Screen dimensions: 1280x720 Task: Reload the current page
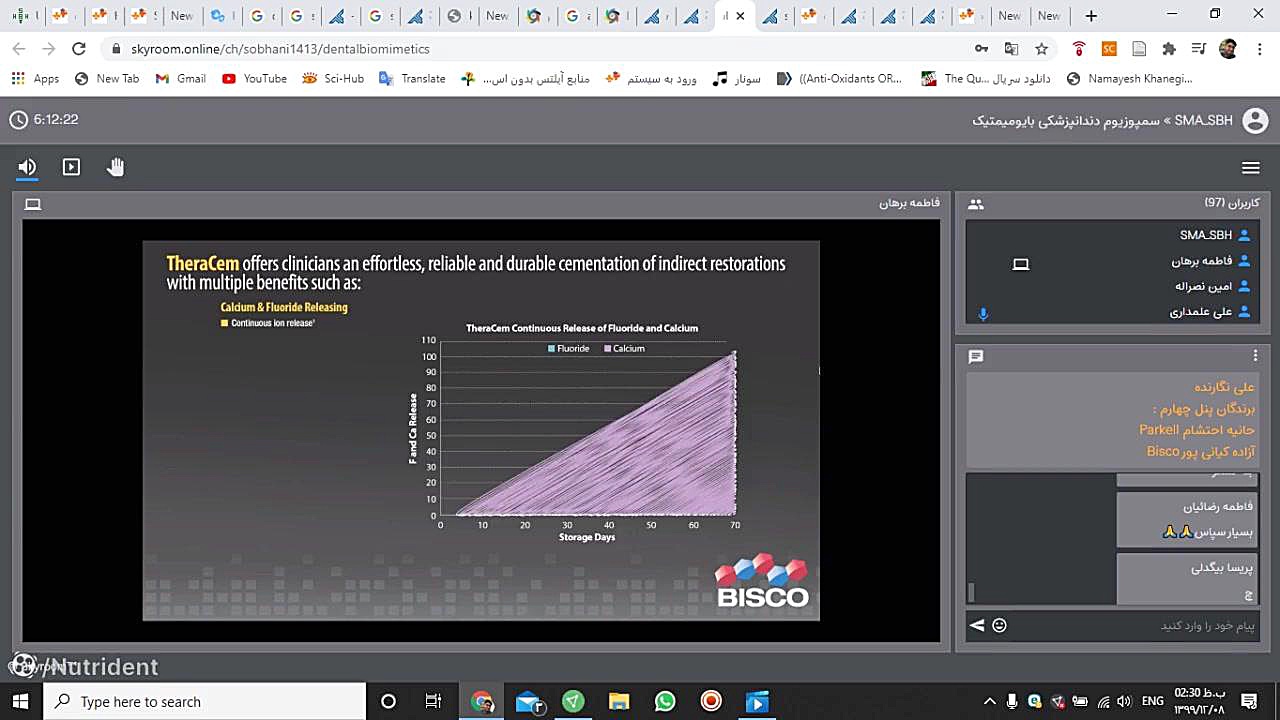[x=79, y=48]
